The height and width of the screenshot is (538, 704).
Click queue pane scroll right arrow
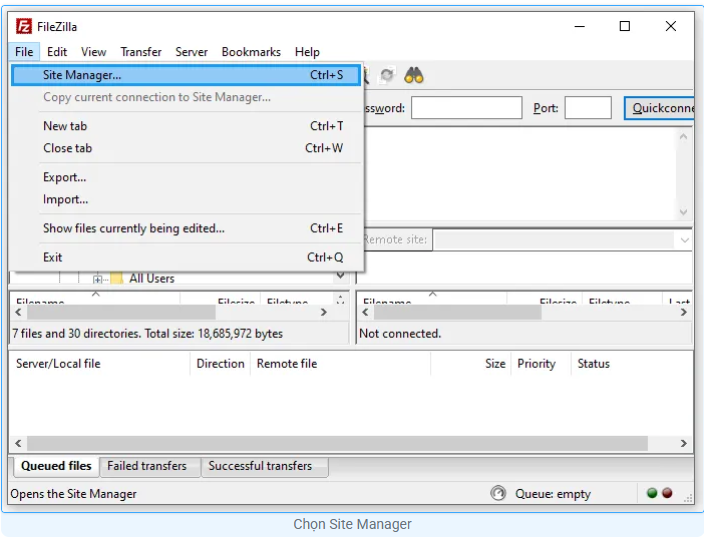(683, 443)
